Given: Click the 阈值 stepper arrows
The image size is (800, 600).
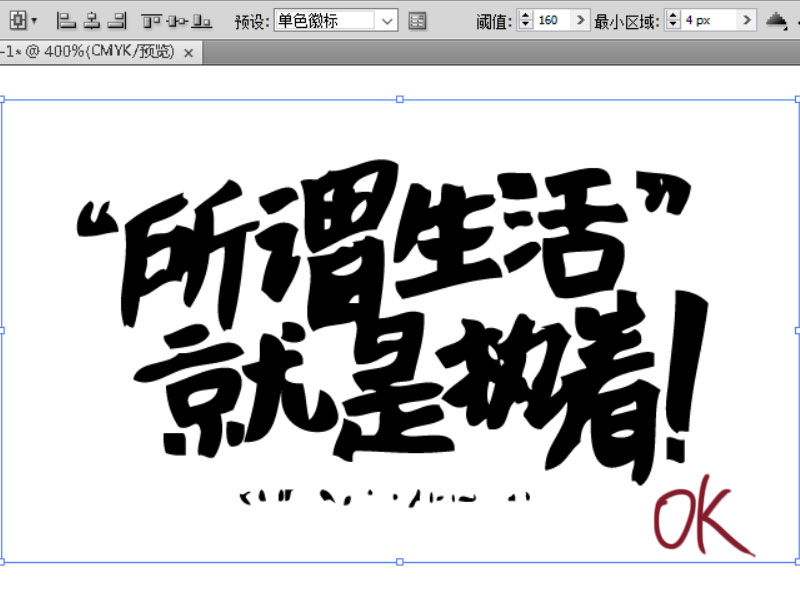Looking at the screenshot, I should click(x=525, y=20).
